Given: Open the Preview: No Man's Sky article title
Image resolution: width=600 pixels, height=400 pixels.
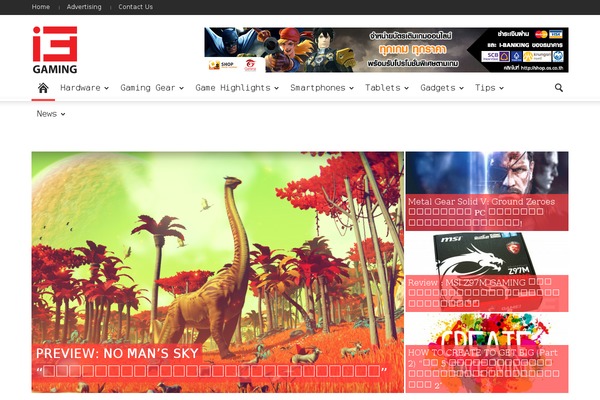Looking at the screenshot, I should pyautogui.click(x=117, y=353).
